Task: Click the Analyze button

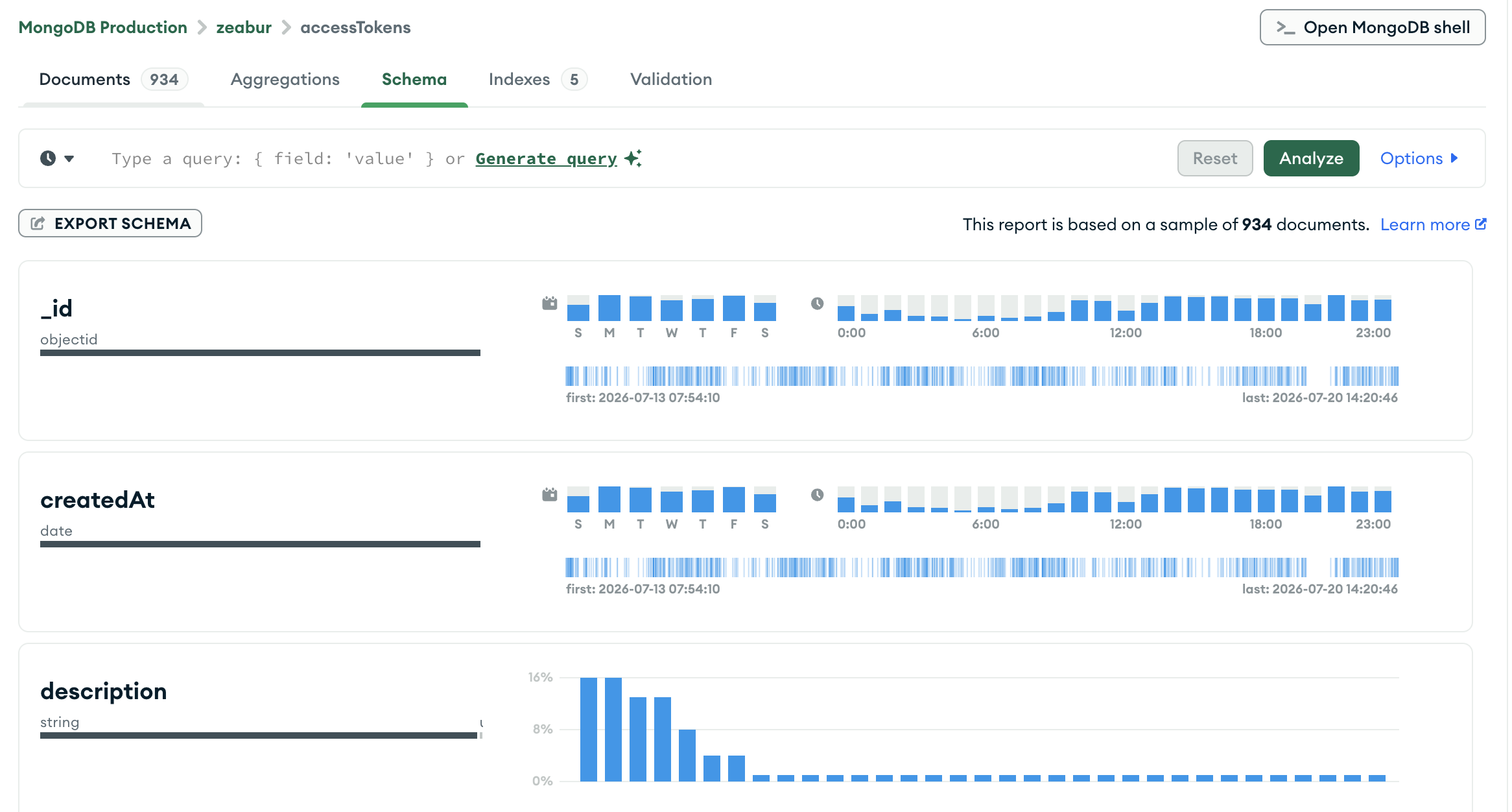Action: (1311, 158)
